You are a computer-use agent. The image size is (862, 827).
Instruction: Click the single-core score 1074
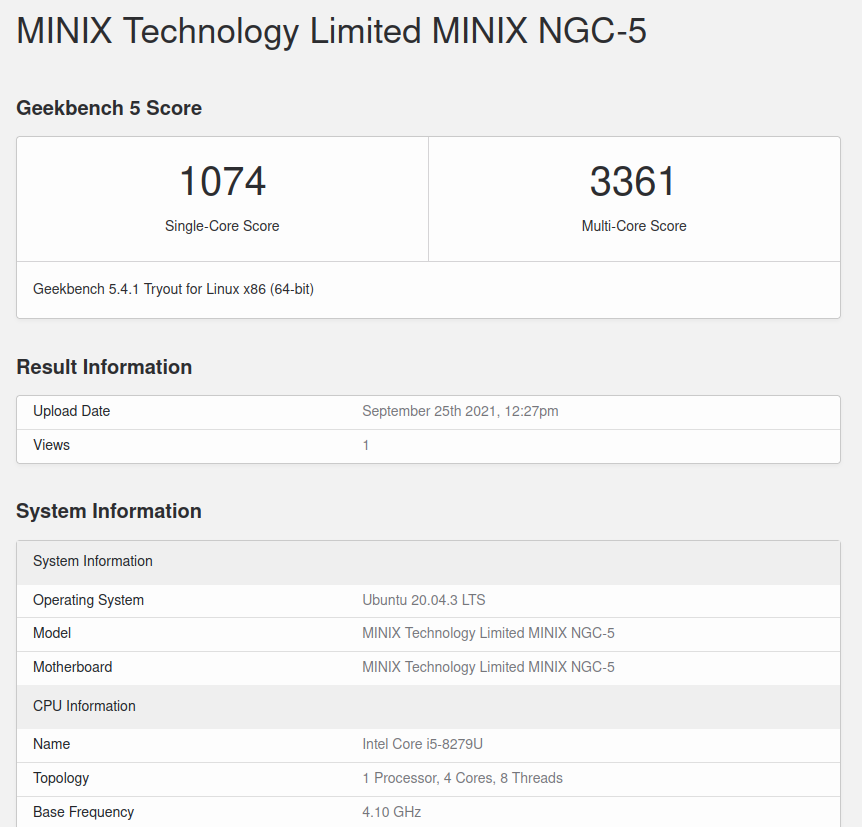tap(223, 181)
